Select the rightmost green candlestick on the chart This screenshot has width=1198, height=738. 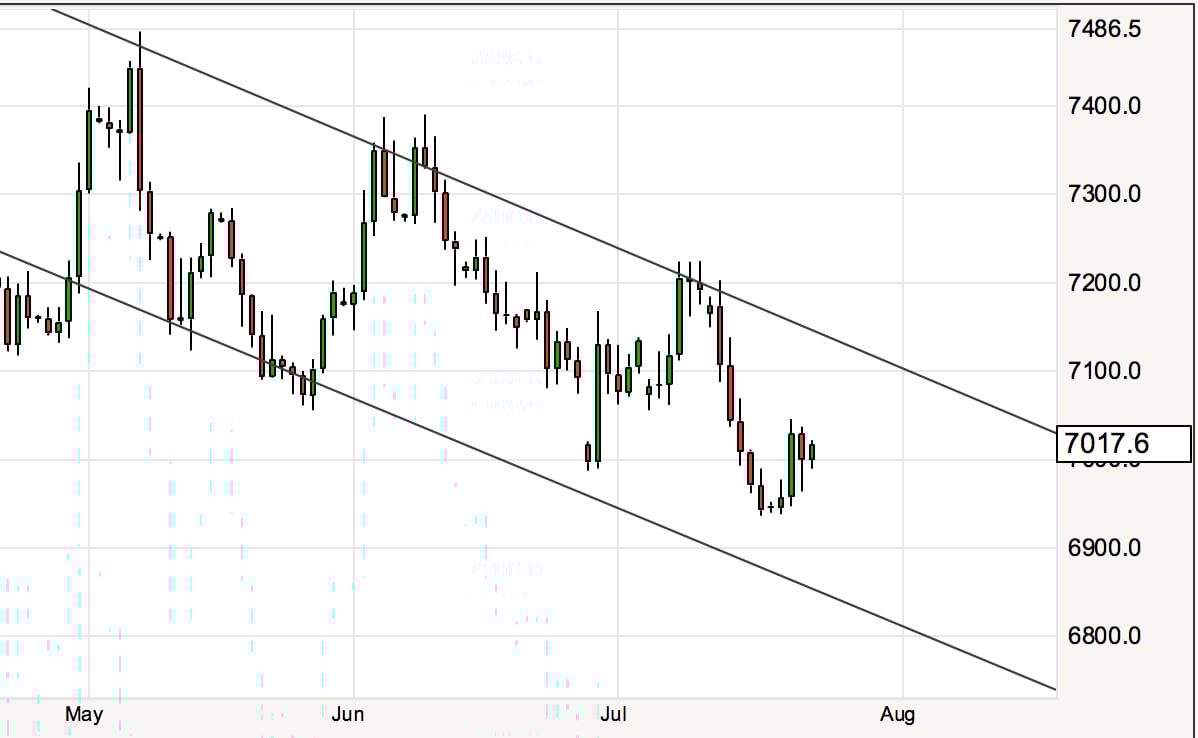coord(812,452)
